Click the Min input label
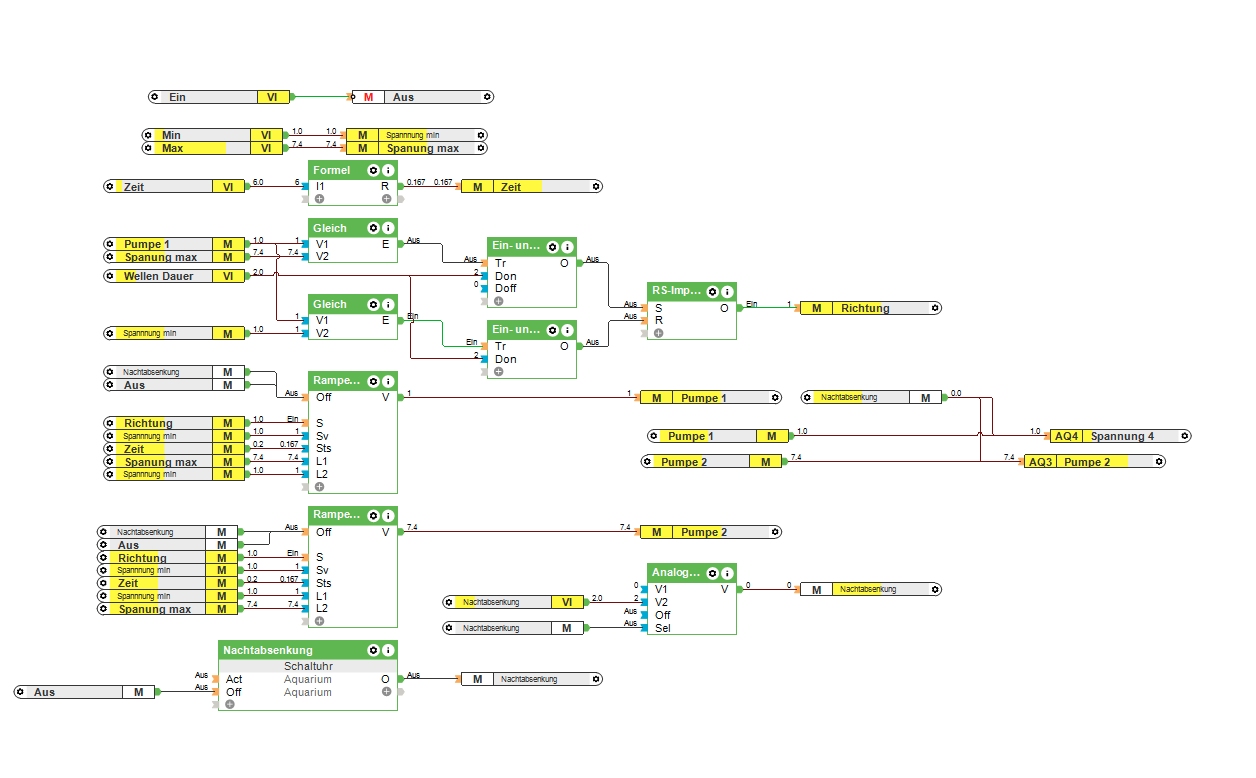The width and height of the screenshot is (1256, 778). pyautogui.click(x=171, y=134)
